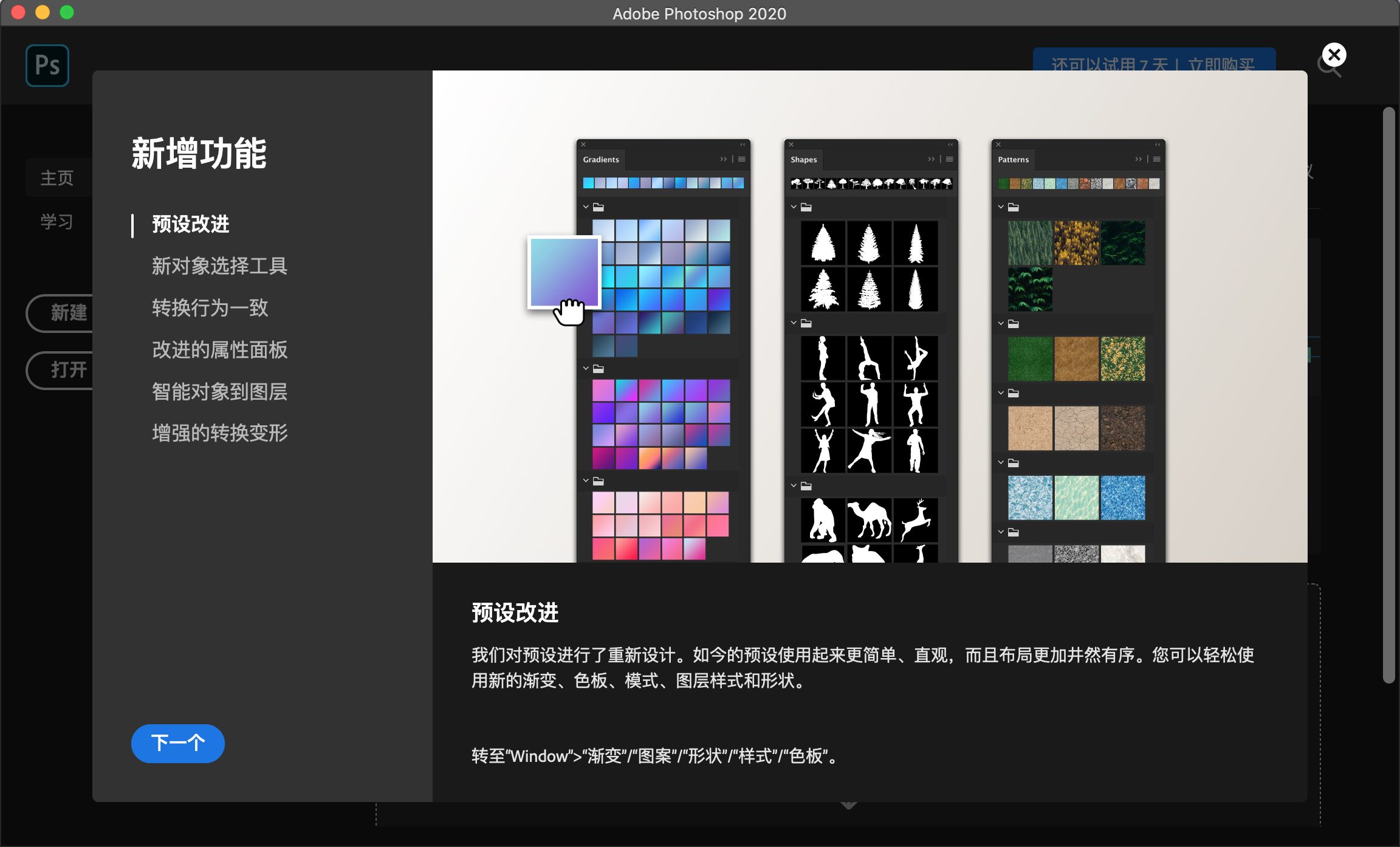Screen dimensions: 1400x847
Task: Click the 新建 button behind the dialog
Action: coord(61,313)
